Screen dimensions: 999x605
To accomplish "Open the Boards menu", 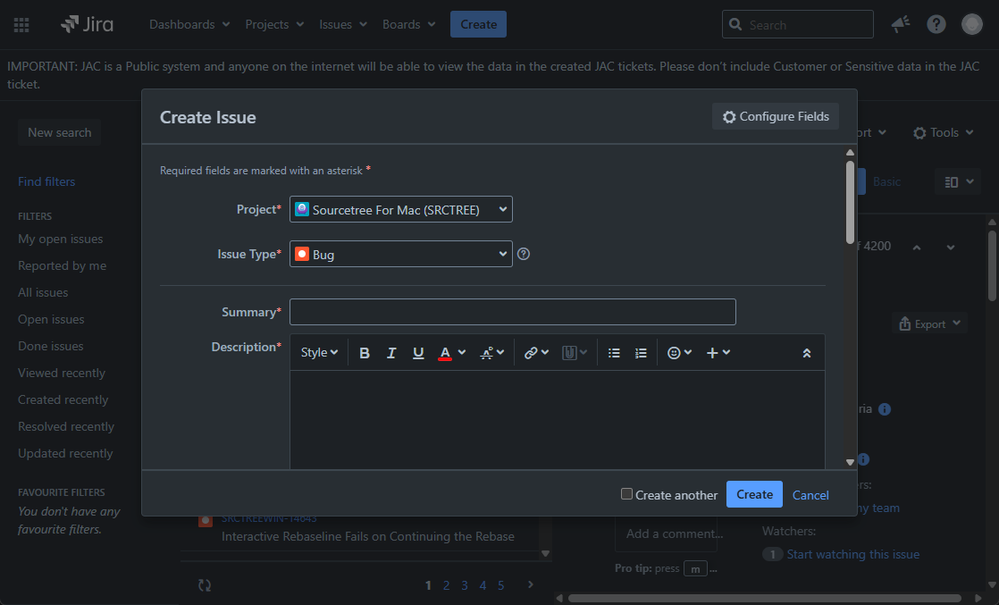I will 408,24.
